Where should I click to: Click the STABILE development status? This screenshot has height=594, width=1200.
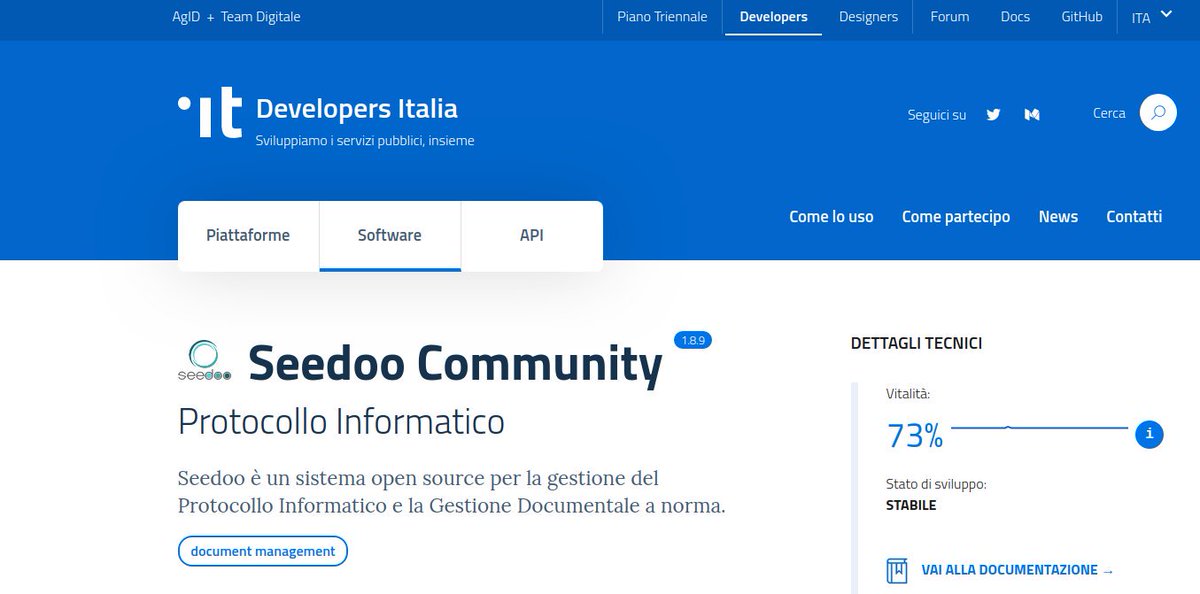tap(911, 506)
